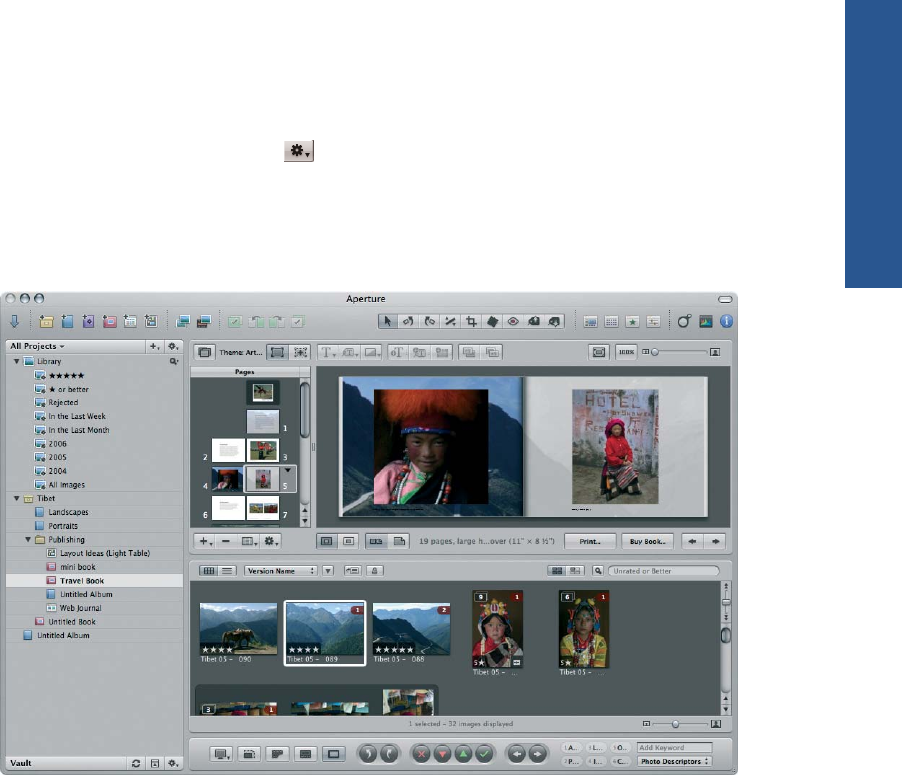Choose the Selection arrow tool
This screenshot has width=902, height=775.
[388, 322]
